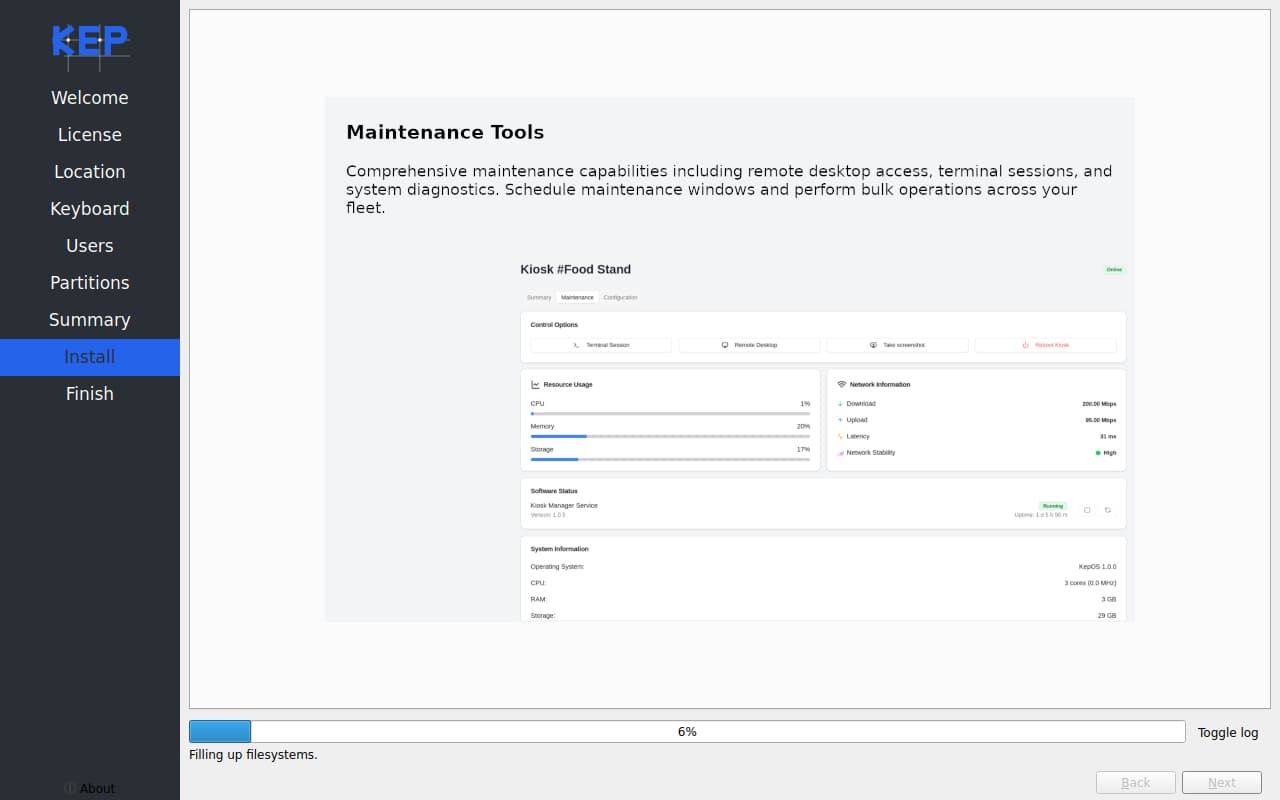Select the Partitions step in sidebar
Viewport: 1280px width, 800px height.
coord(90,283)
